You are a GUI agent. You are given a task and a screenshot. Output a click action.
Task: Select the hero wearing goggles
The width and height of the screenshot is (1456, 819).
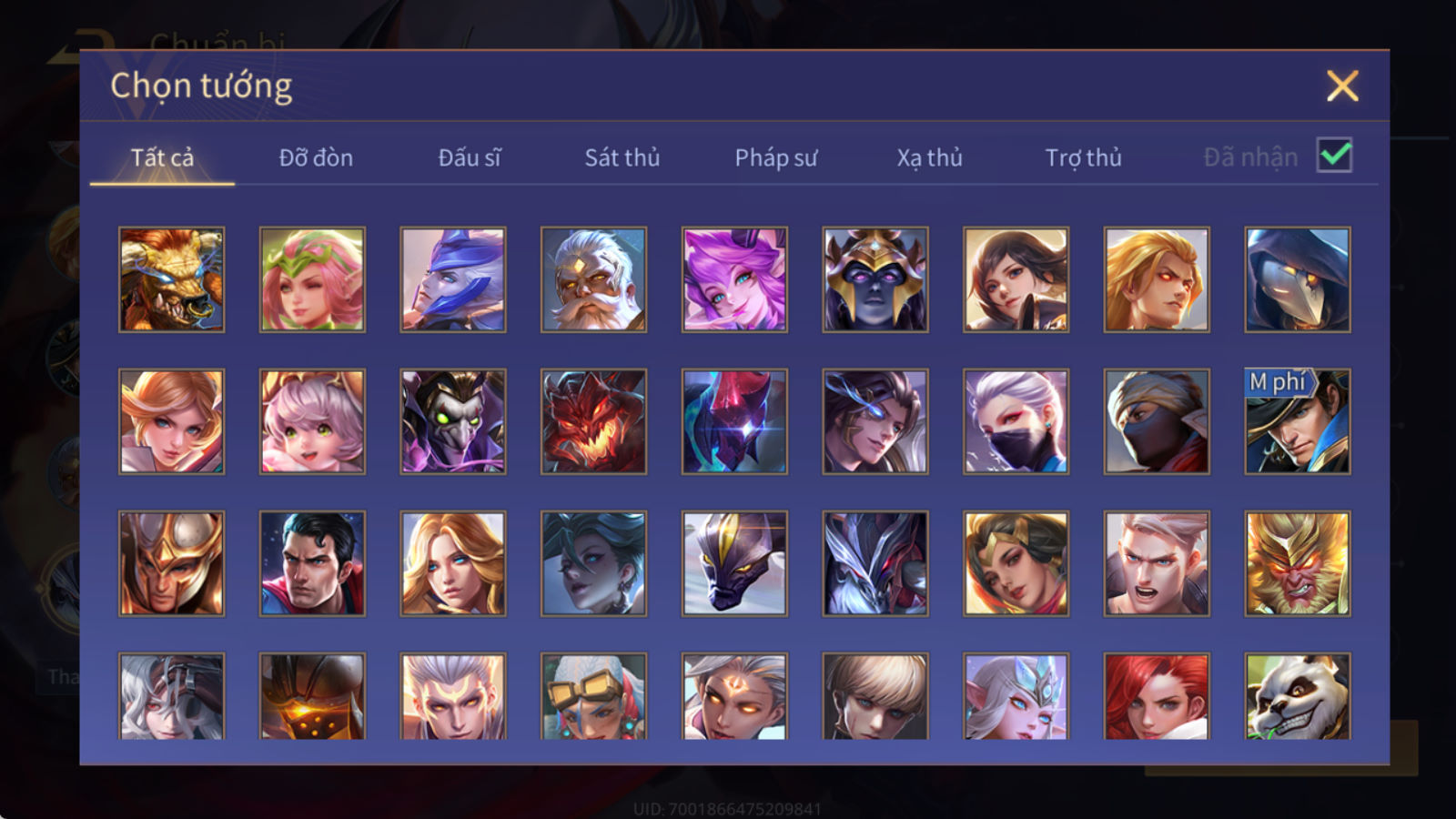coord(593,696)
